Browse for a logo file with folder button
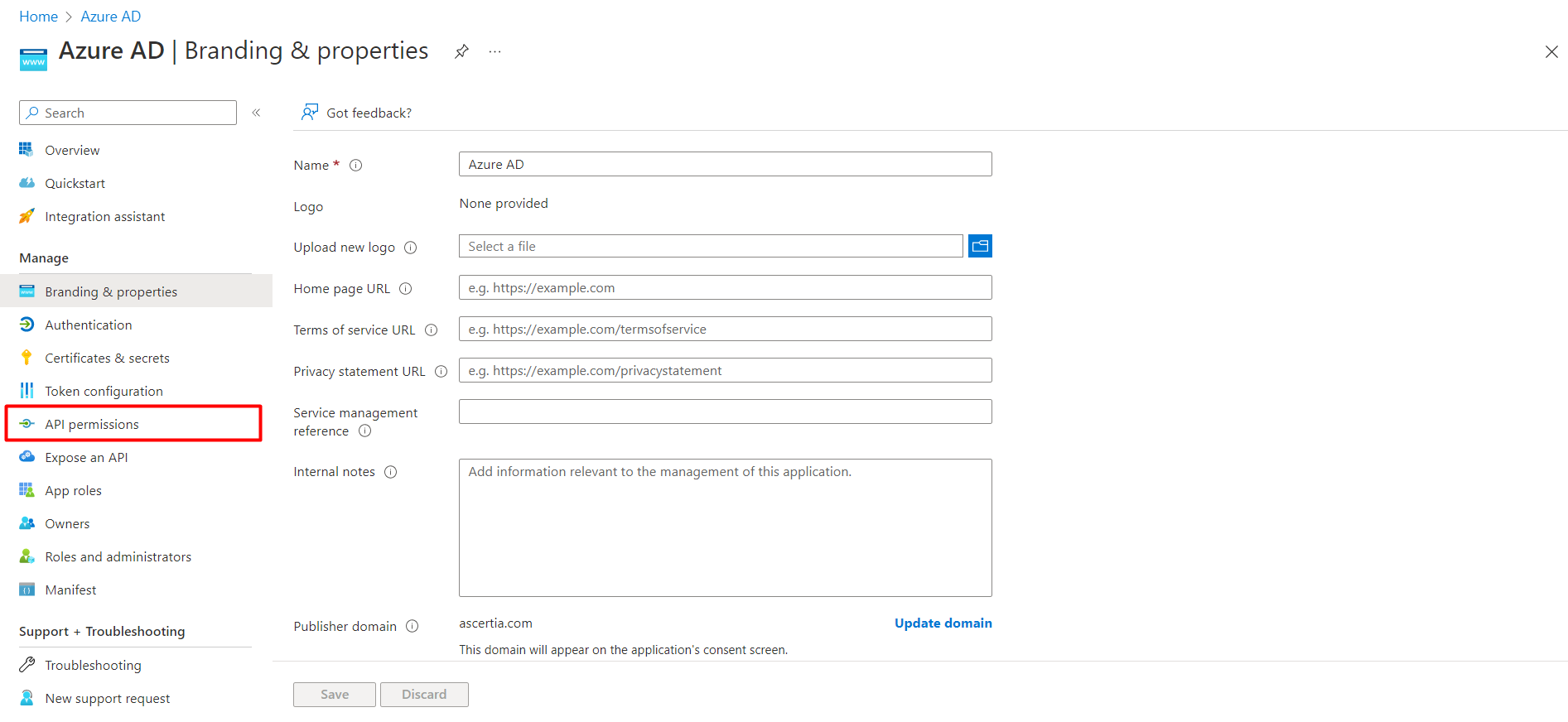The width and height of the screenshot is (1568, 722). pos(980,246)
